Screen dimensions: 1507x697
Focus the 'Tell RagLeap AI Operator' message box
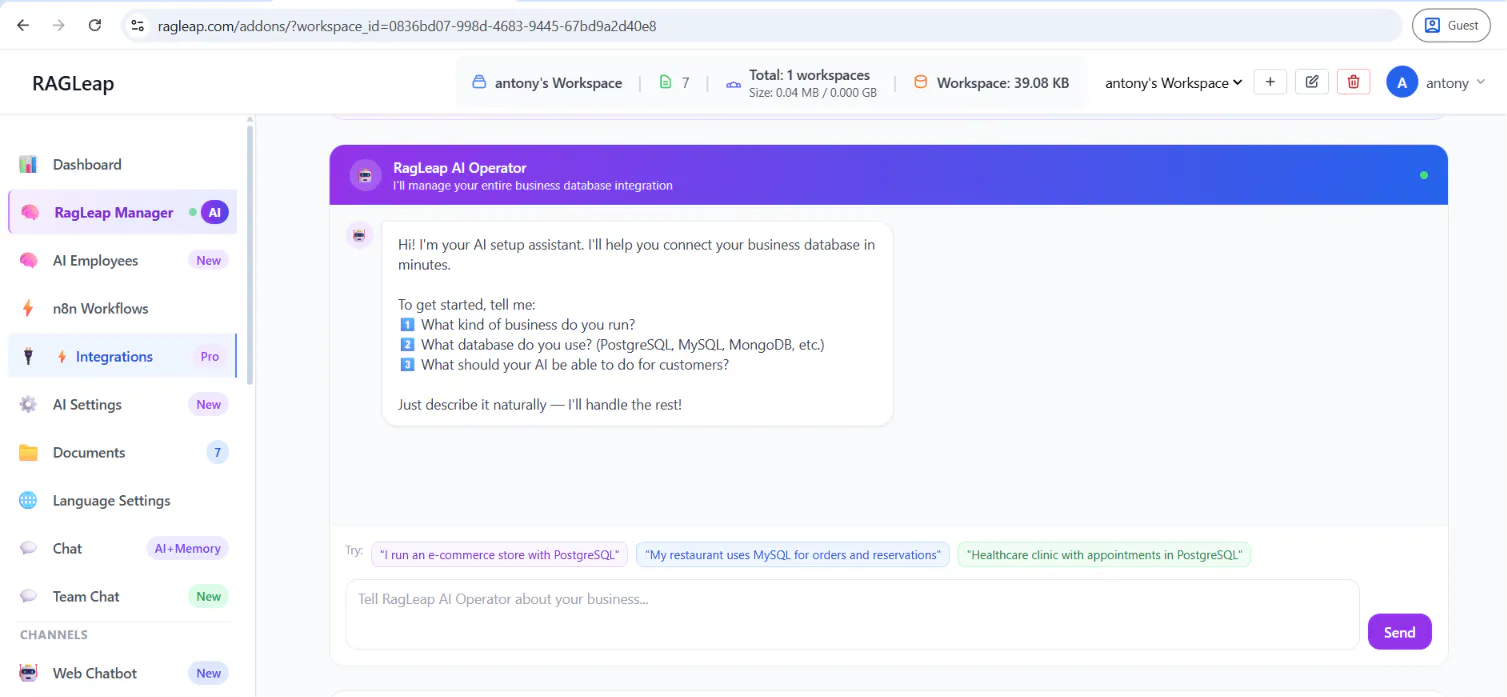pos(853,614)
